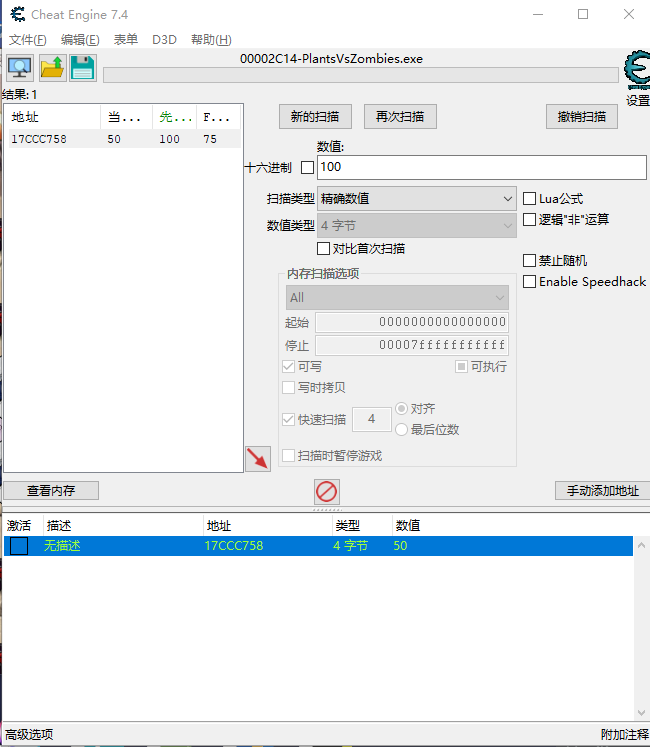Open the 文件(F) menu
The image size is (650, 747).
[27, 40]
